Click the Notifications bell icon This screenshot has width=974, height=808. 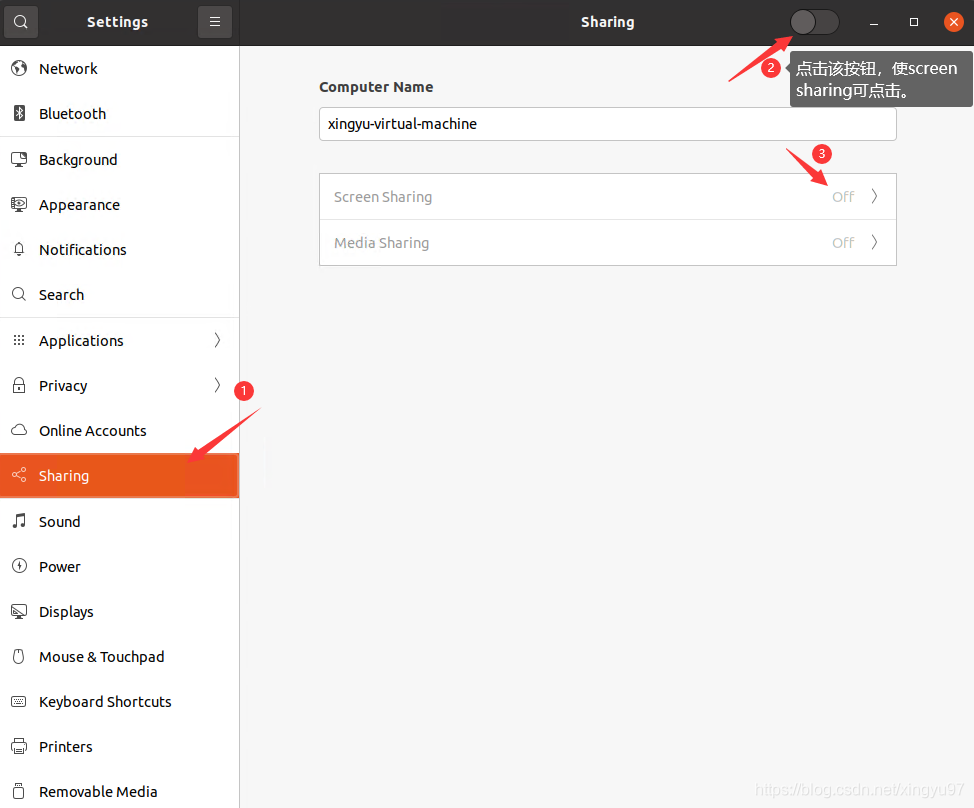pos(19,250)
